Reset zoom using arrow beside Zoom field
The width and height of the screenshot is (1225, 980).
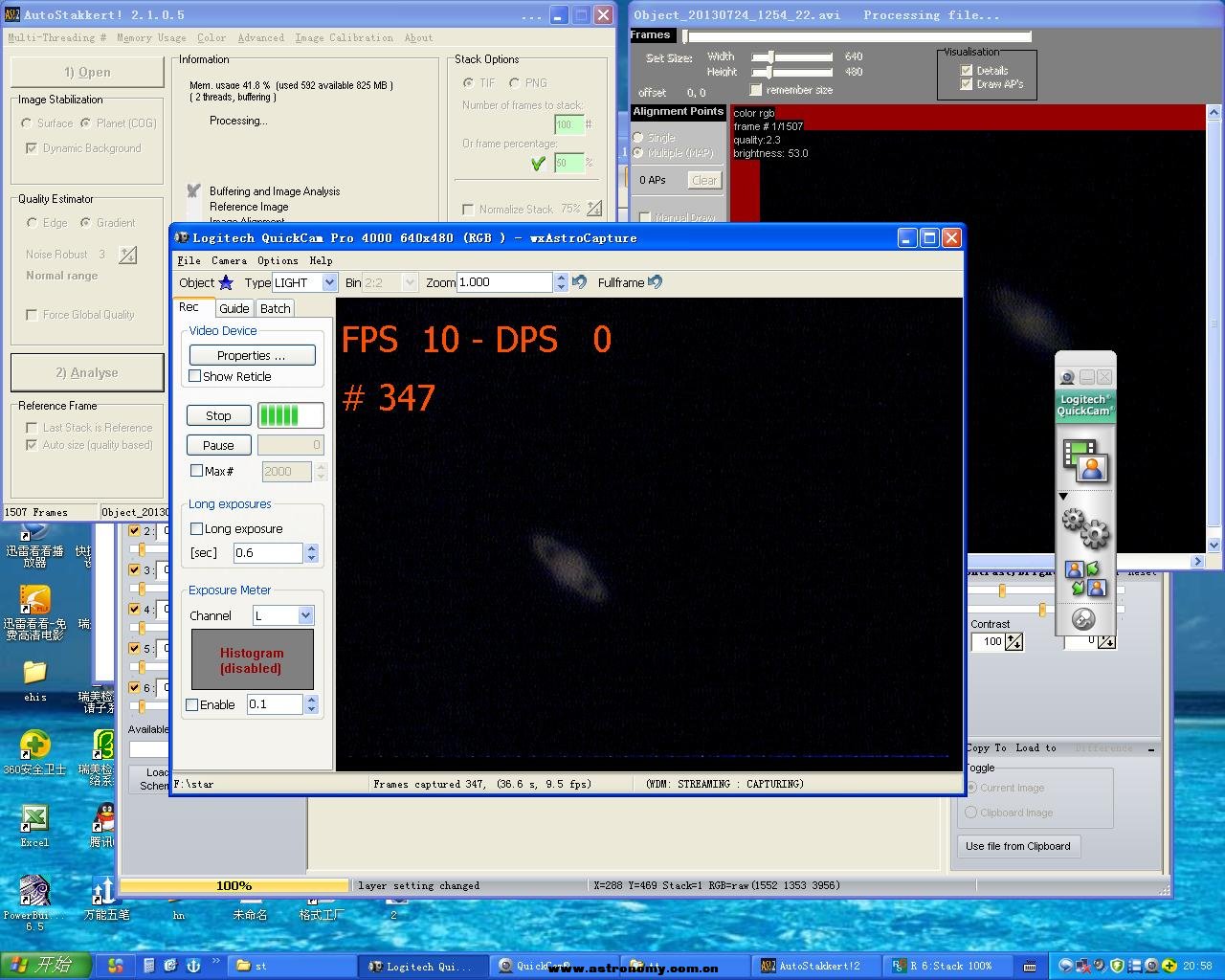point(579,282)
